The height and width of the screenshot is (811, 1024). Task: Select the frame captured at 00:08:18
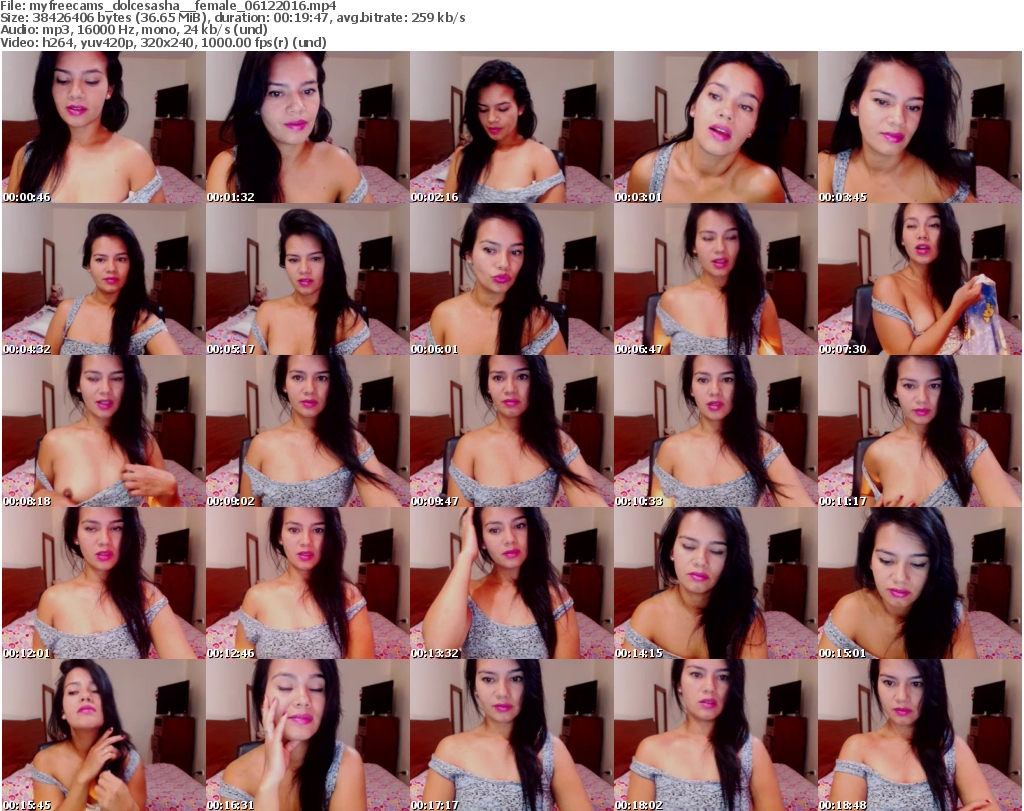(104, 432)
